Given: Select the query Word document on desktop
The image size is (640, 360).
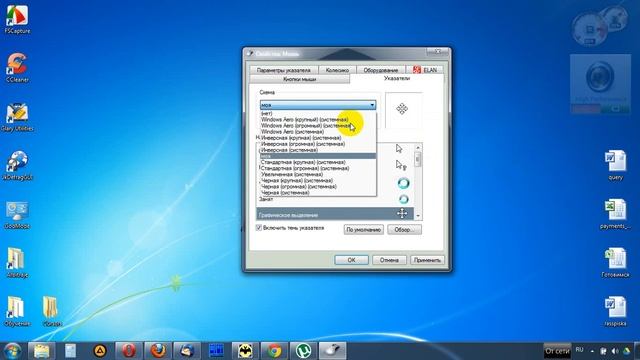Looking at the screenshot, I should point(616,165).
